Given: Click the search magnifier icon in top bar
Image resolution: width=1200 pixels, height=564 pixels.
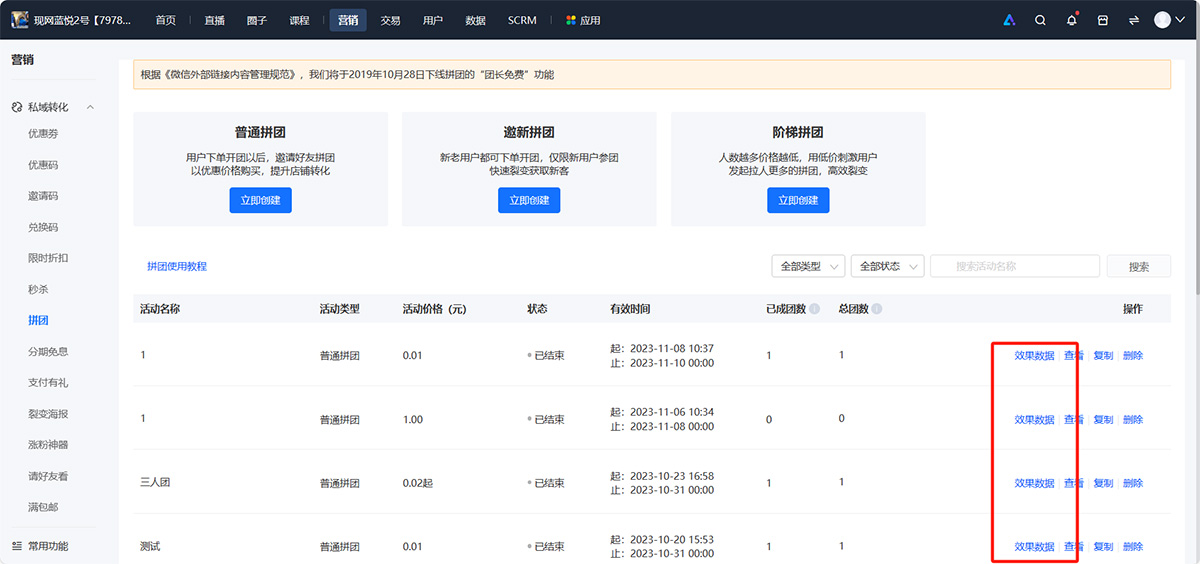Looking at the screenshot, I should click(x=1040, y=20).
